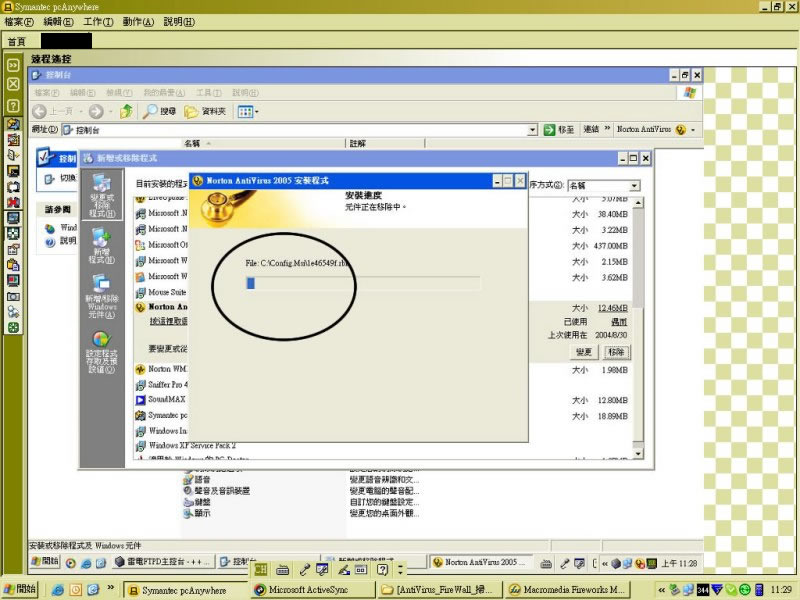Select 'Mouse Suite' in program list

click(161, 292)
